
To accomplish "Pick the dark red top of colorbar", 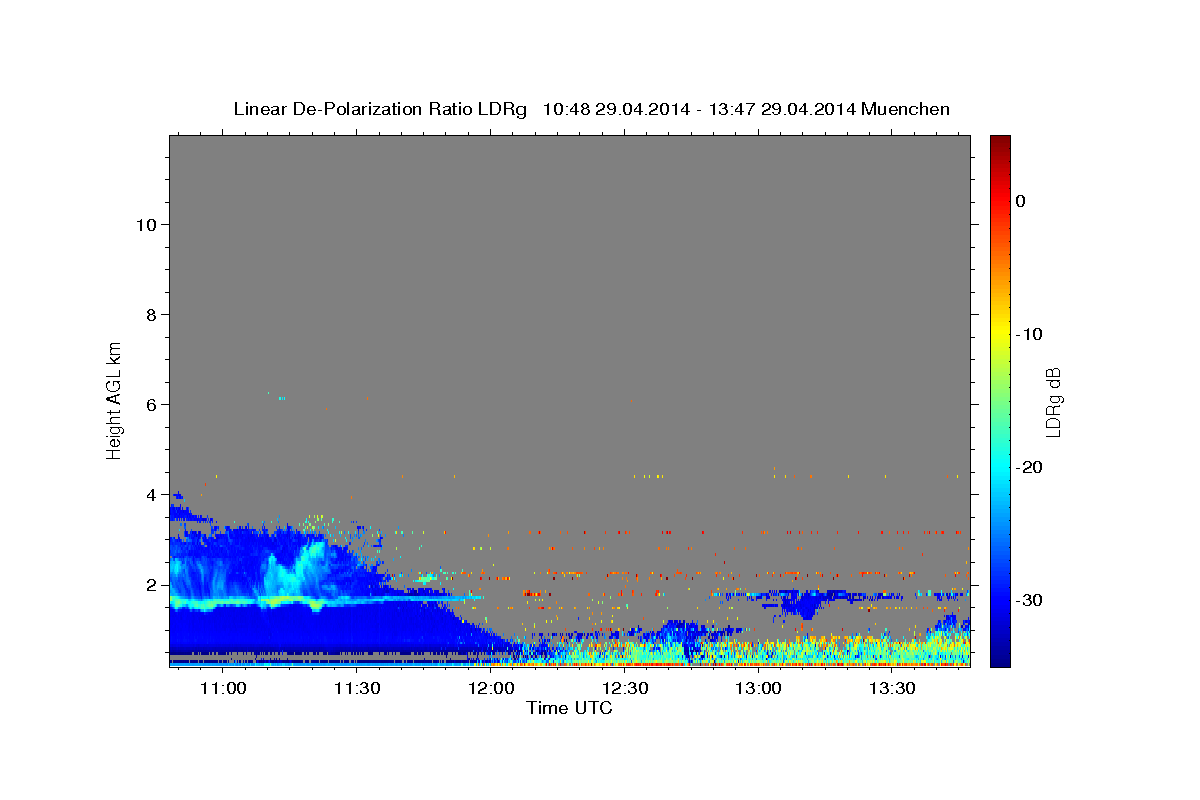I will pyautogui.click(x=1000, y=141).
